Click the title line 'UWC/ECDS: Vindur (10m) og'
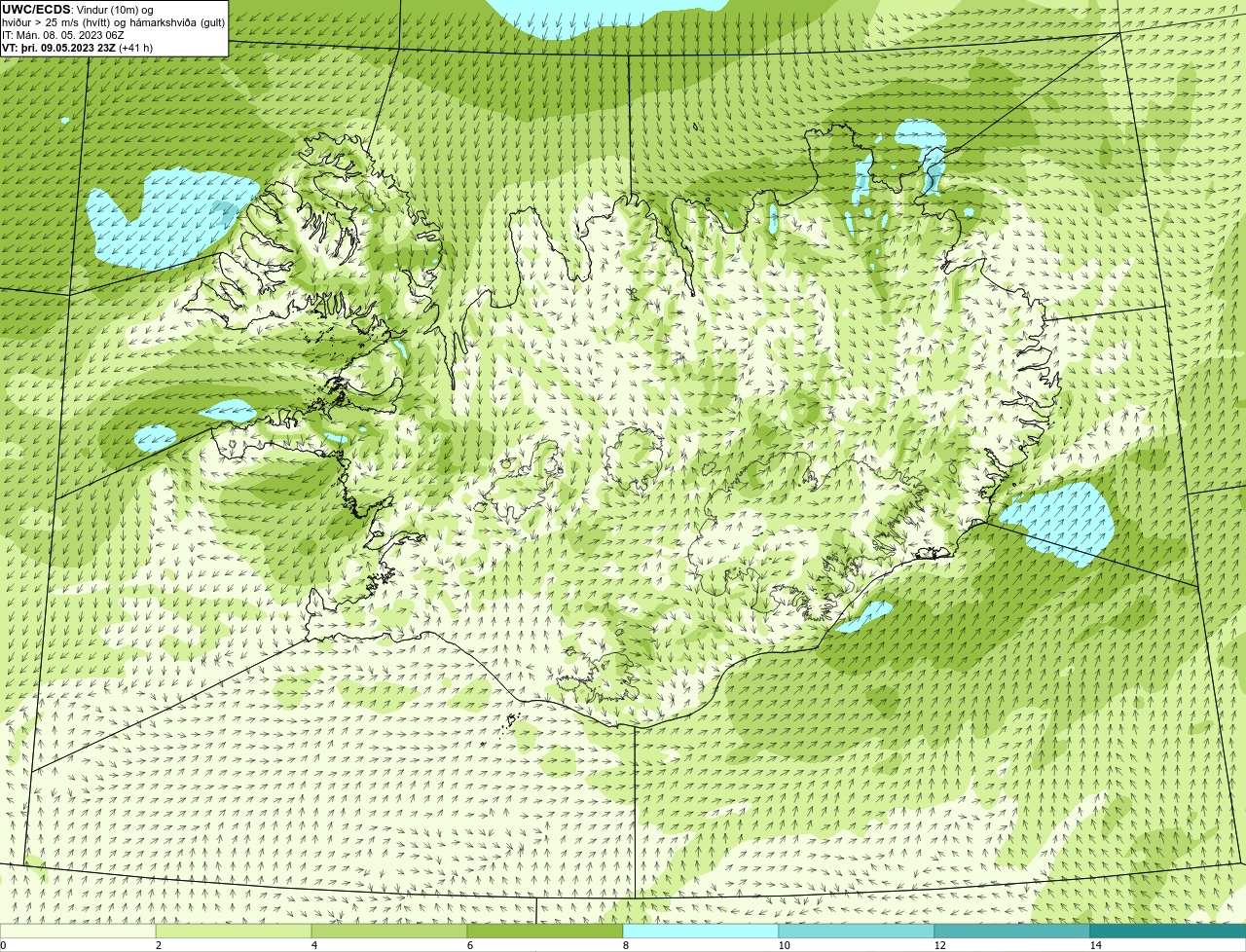This screenshot has height=952, width=1246. pos(77,10)
